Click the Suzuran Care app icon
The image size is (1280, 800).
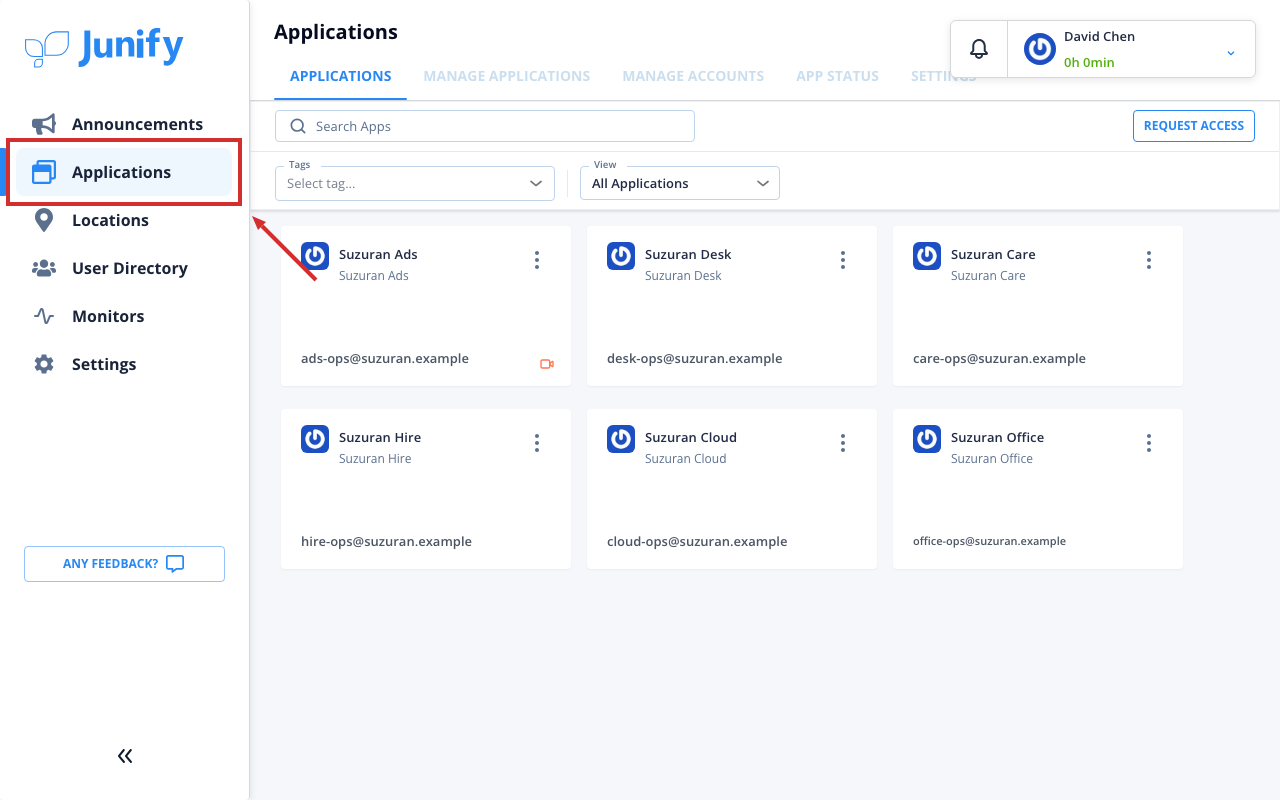(927, 256)
